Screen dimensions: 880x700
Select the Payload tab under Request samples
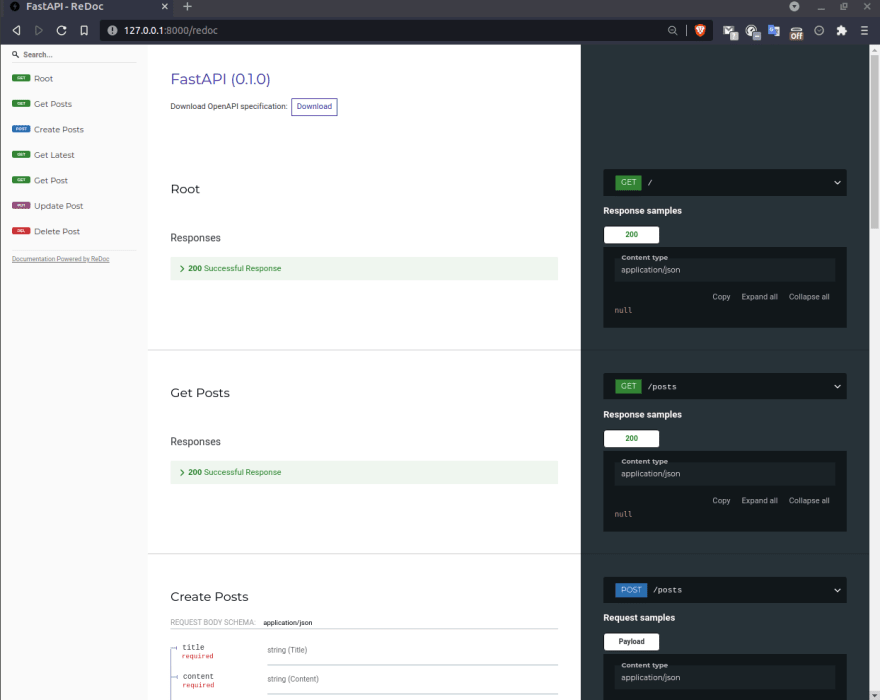click(631, 642)
